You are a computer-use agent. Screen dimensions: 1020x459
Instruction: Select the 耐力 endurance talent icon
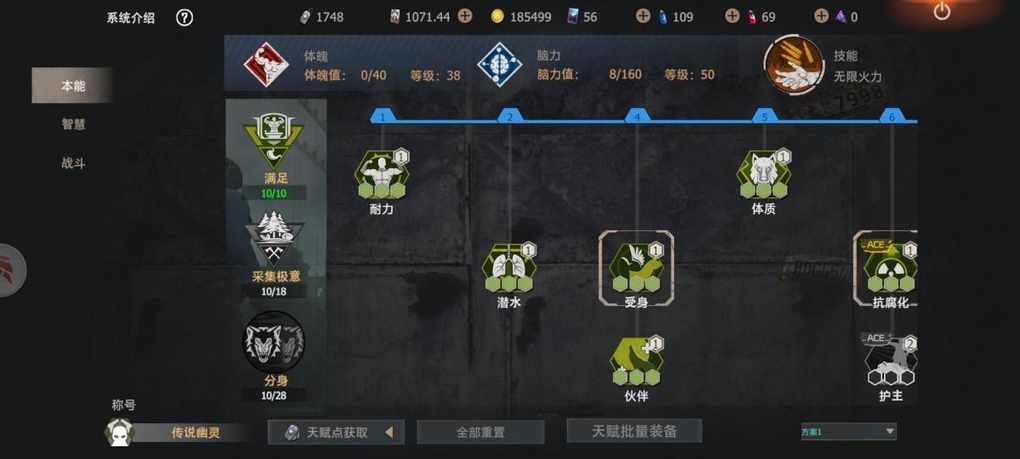382,174
